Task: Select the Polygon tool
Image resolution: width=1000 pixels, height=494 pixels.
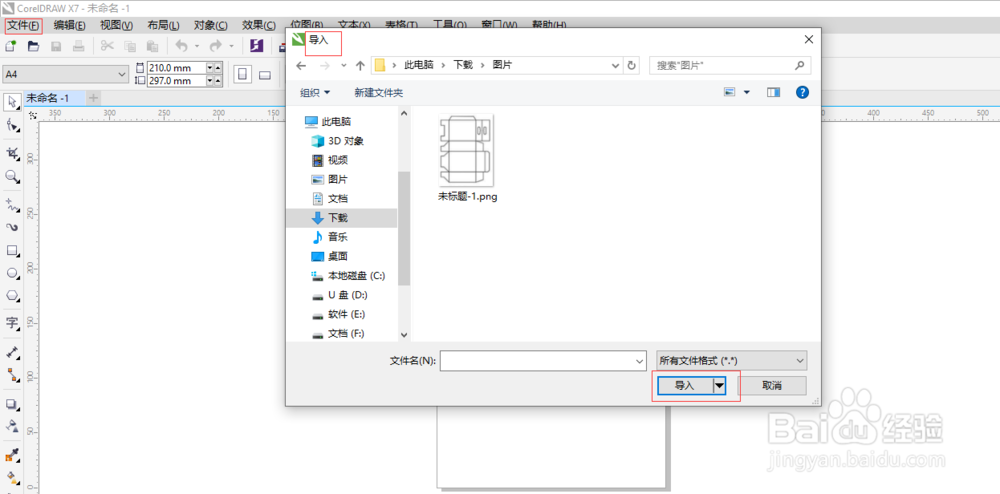Action: click(x=11, y=296)
